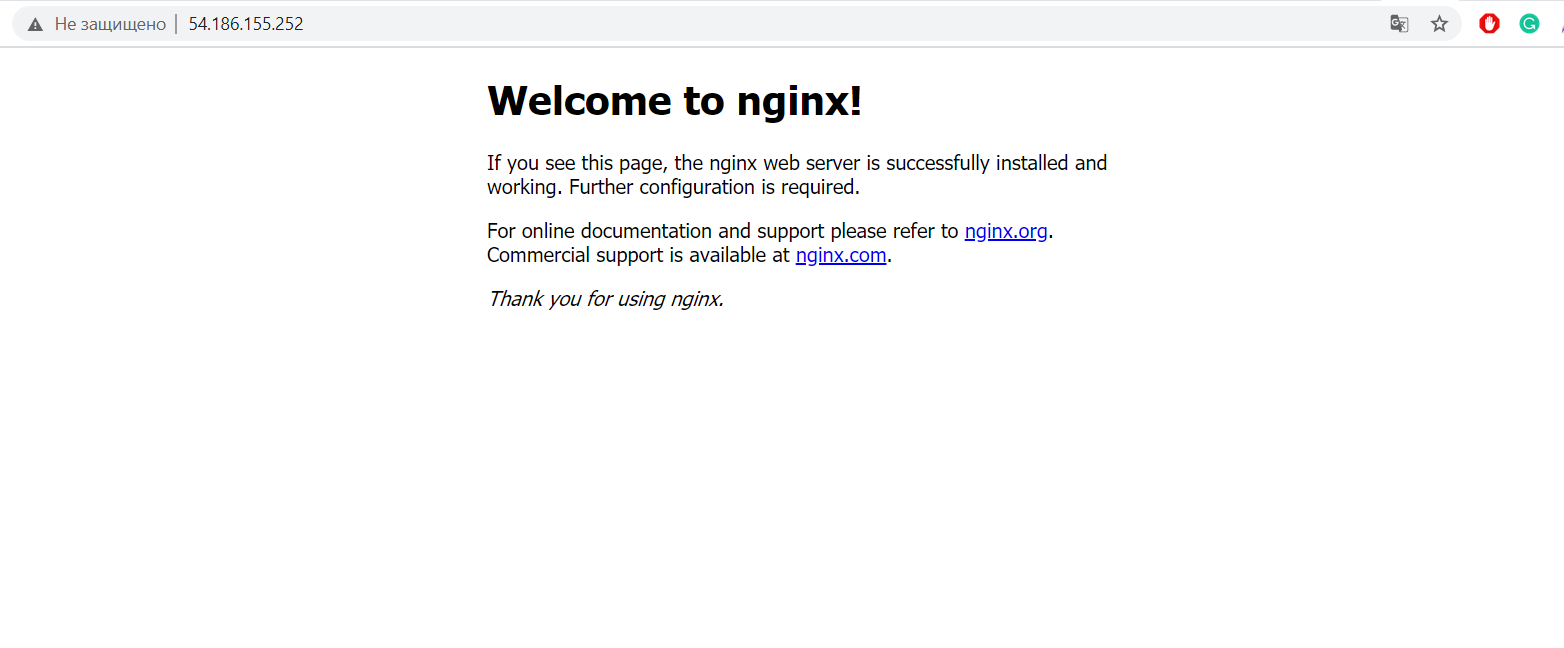Open the nginx.org documentation link

[1005, 232]
